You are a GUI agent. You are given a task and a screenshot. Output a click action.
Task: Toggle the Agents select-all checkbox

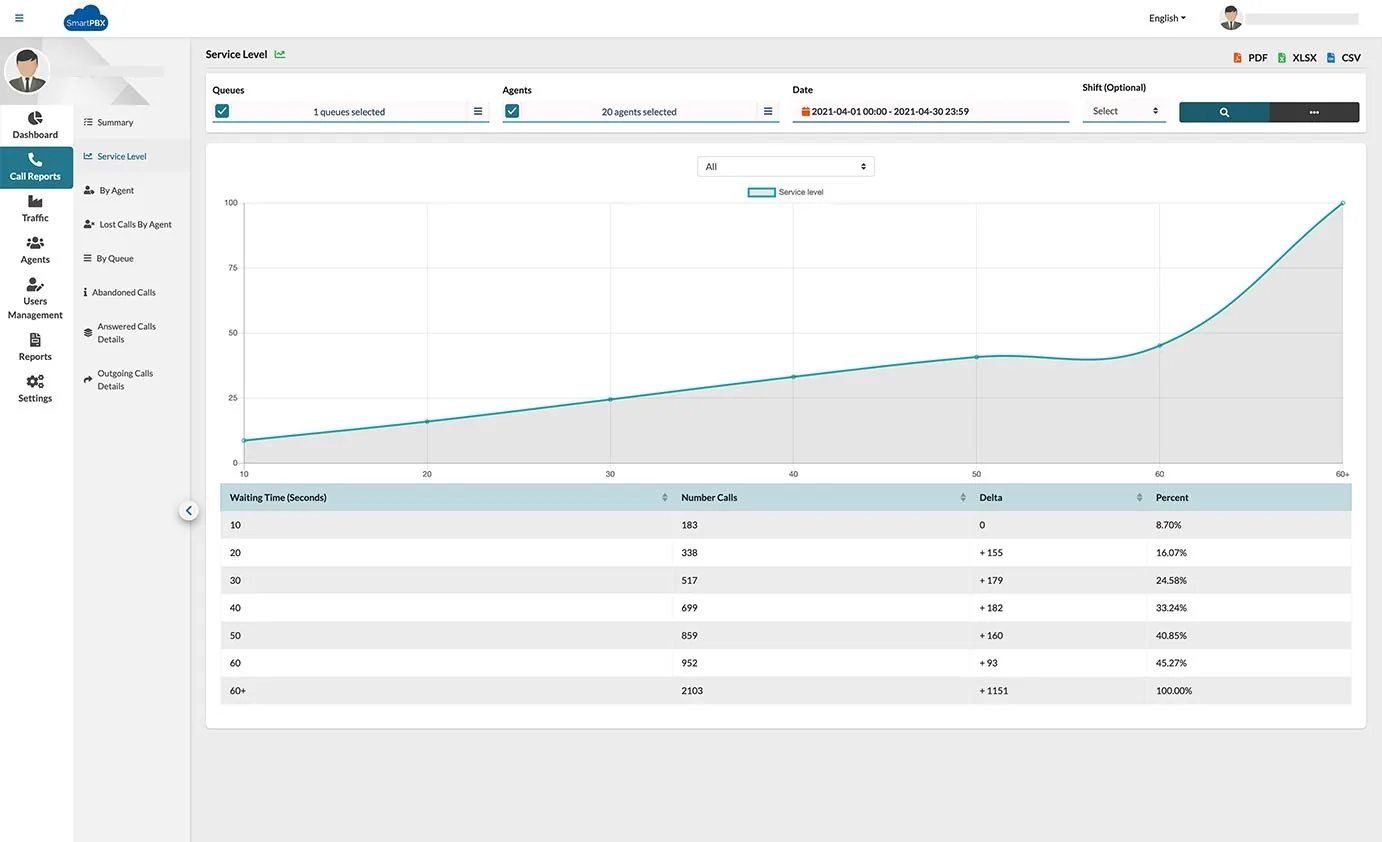[x=512, y=111]
